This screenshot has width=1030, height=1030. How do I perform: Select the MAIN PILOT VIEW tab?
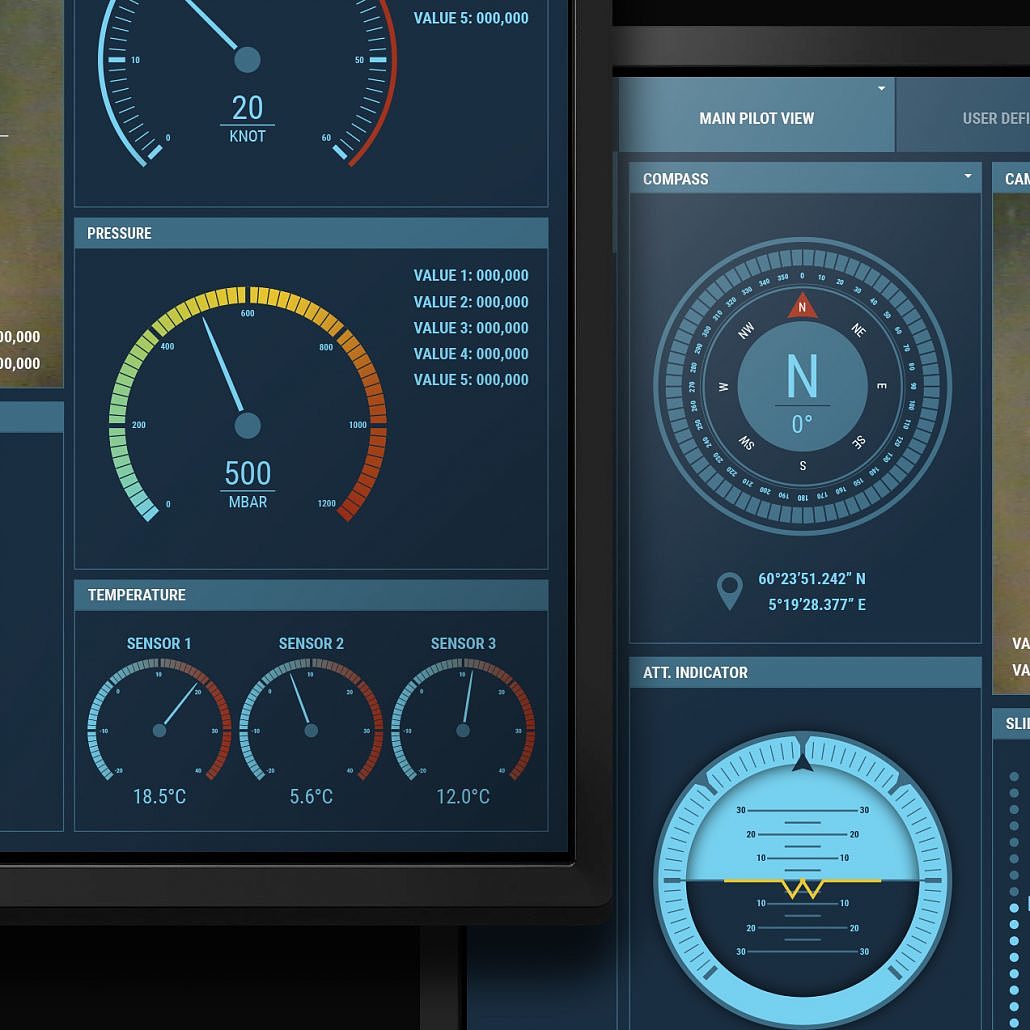pyautogui.click(x=756, y=117)
